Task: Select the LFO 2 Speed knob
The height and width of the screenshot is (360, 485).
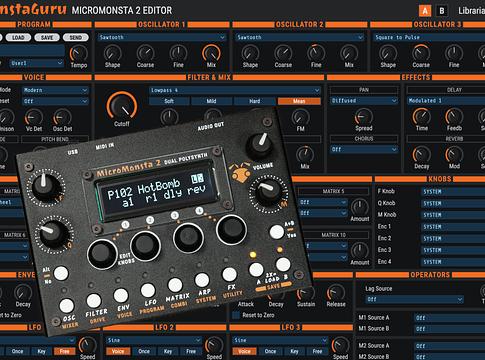Action: (214, 345)
